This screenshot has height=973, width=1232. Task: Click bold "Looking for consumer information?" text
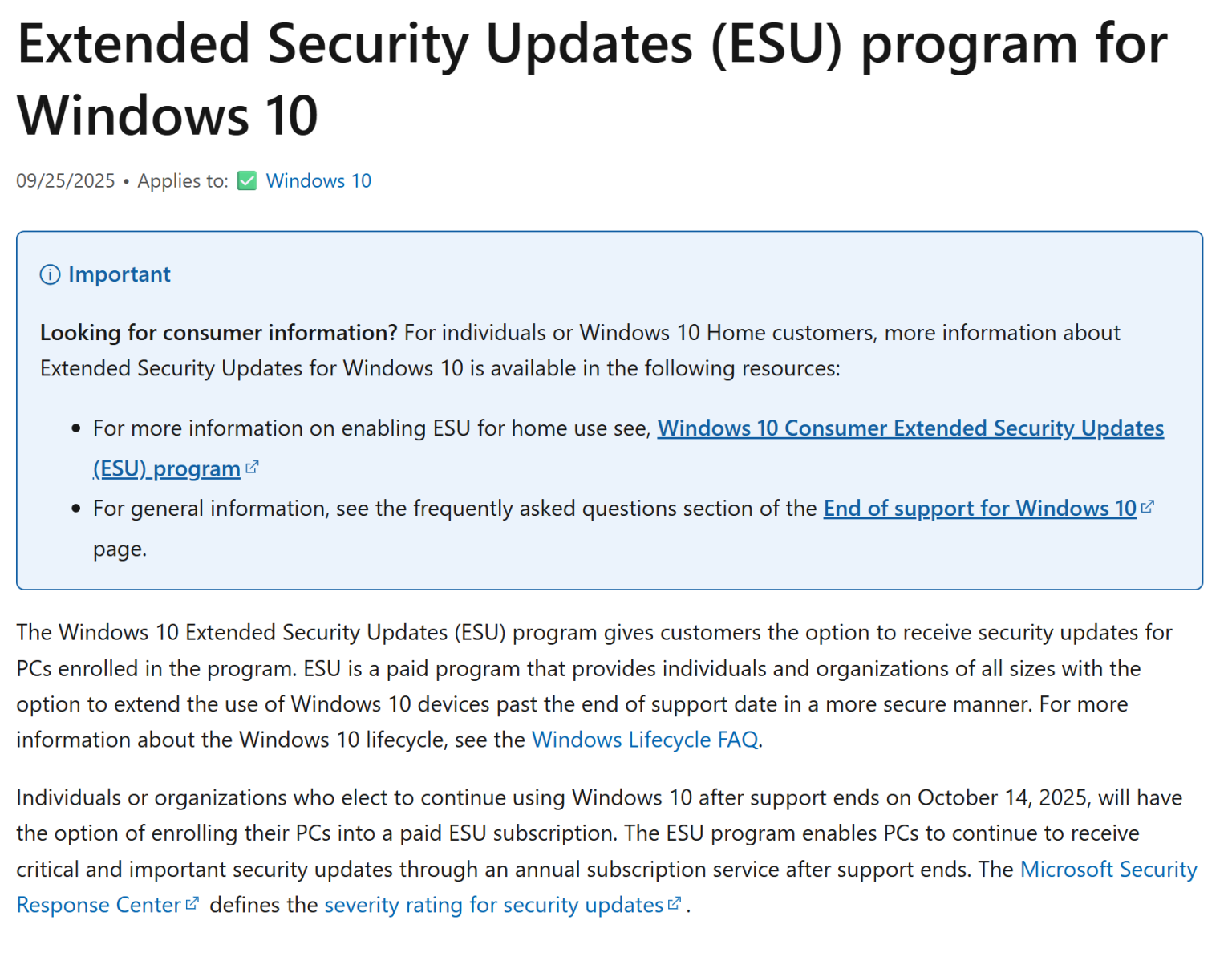pyautogui.click(x=218, y=333)
